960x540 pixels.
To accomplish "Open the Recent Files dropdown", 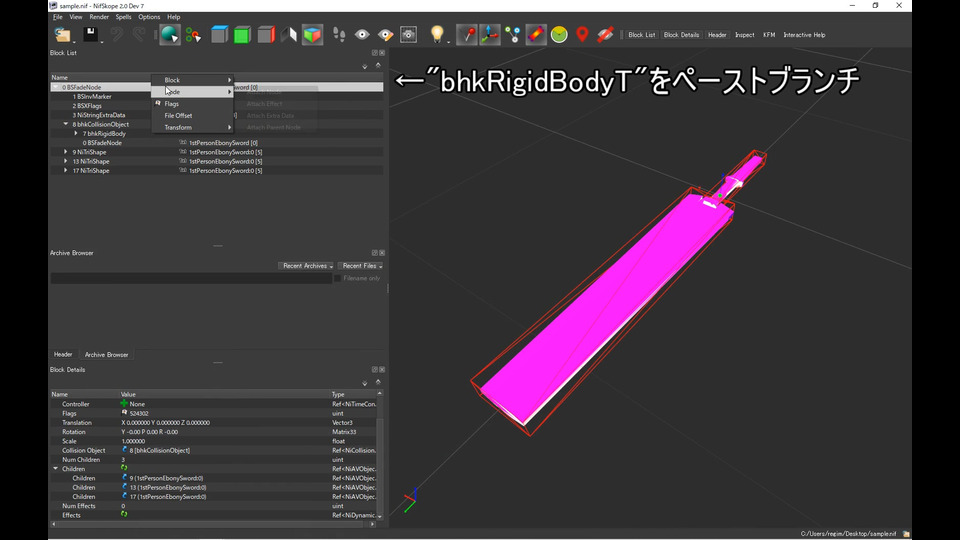I will [360, 266].
